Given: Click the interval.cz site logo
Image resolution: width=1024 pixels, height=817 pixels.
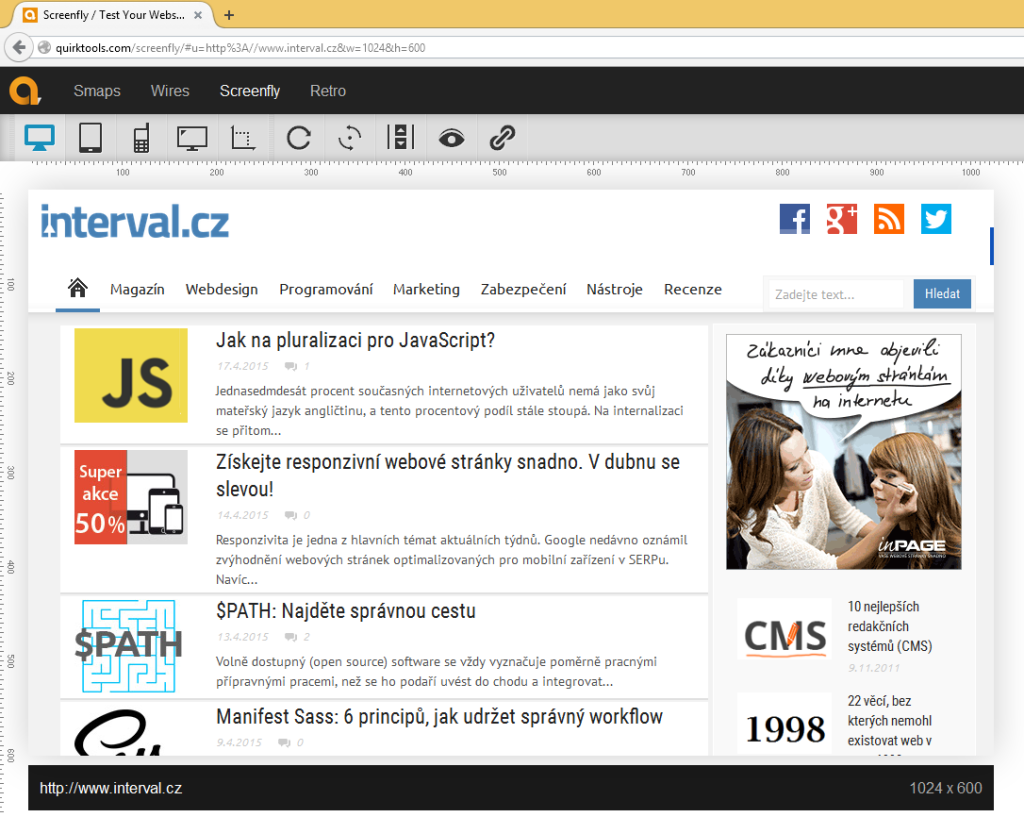Looking at the screenshot, I should pos(135,222).
